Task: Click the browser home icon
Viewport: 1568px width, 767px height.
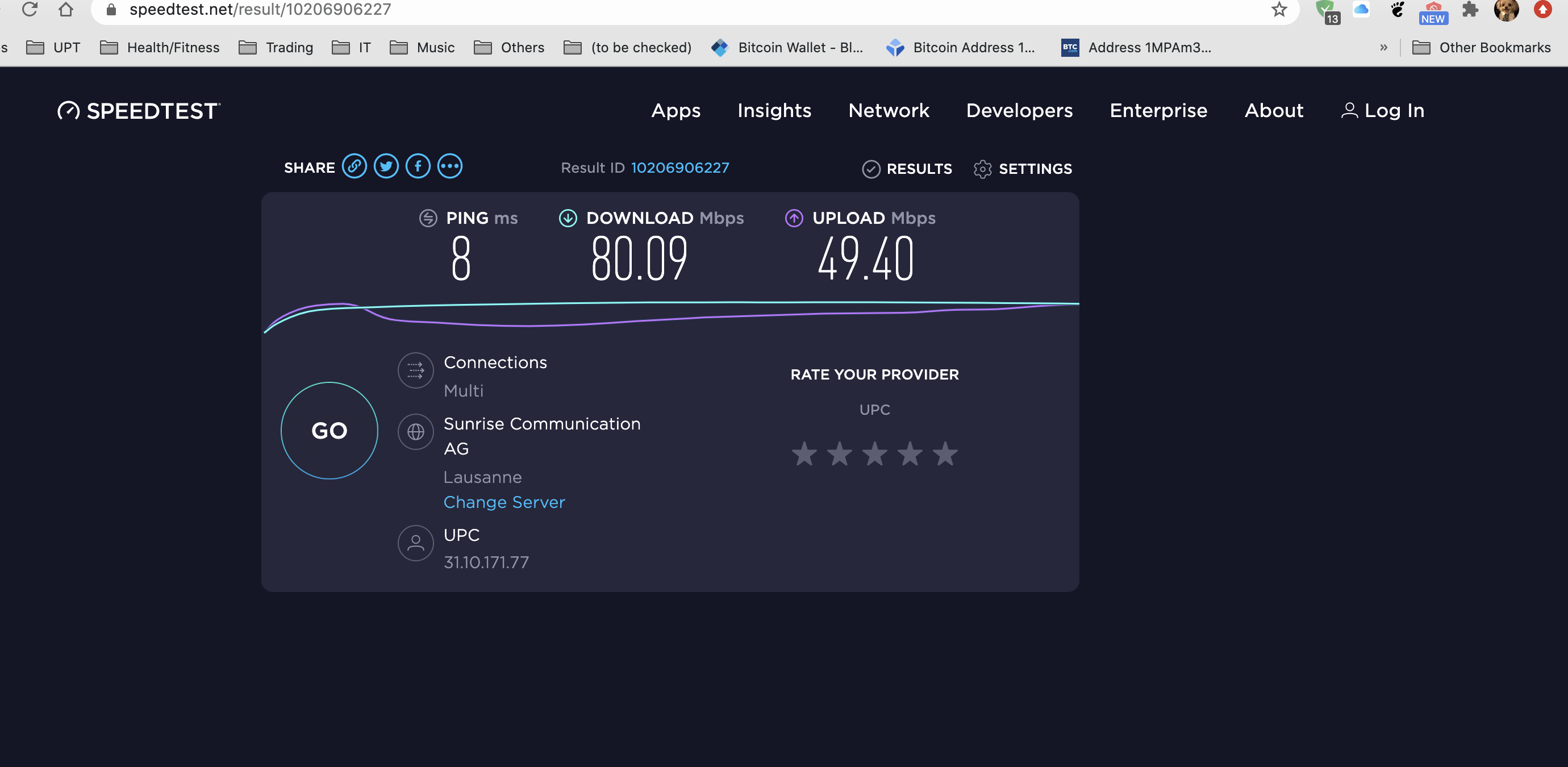Action: pyautogui.click(x=66, y=10)
